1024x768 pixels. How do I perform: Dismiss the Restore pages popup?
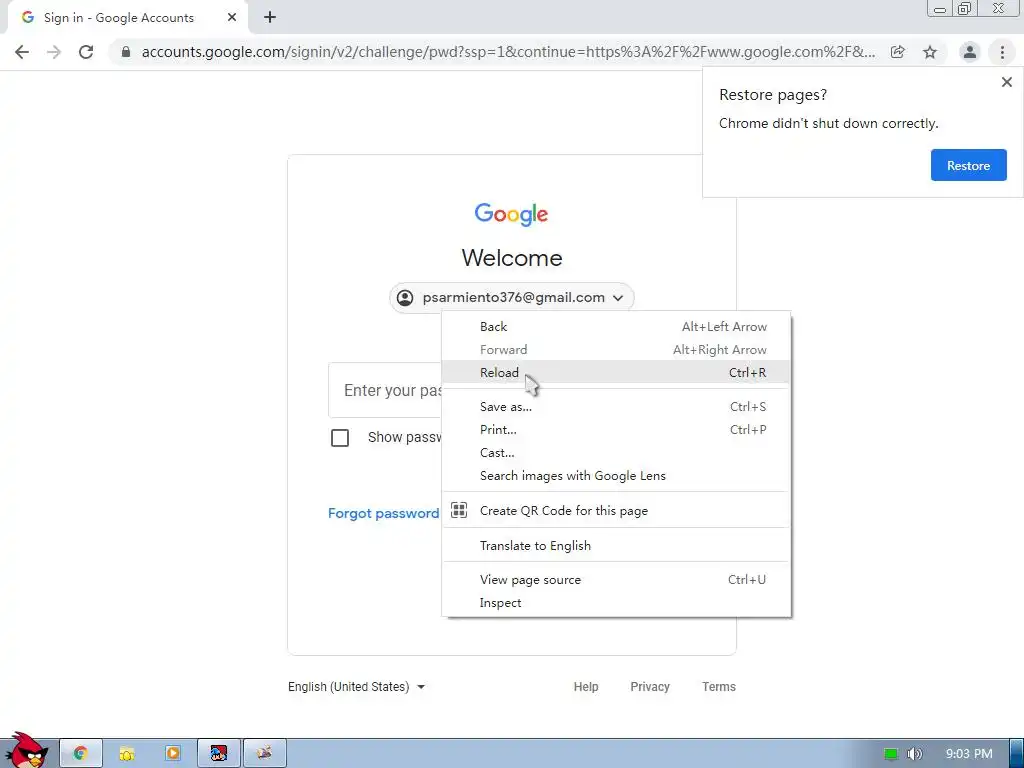tap(1006, 82)
